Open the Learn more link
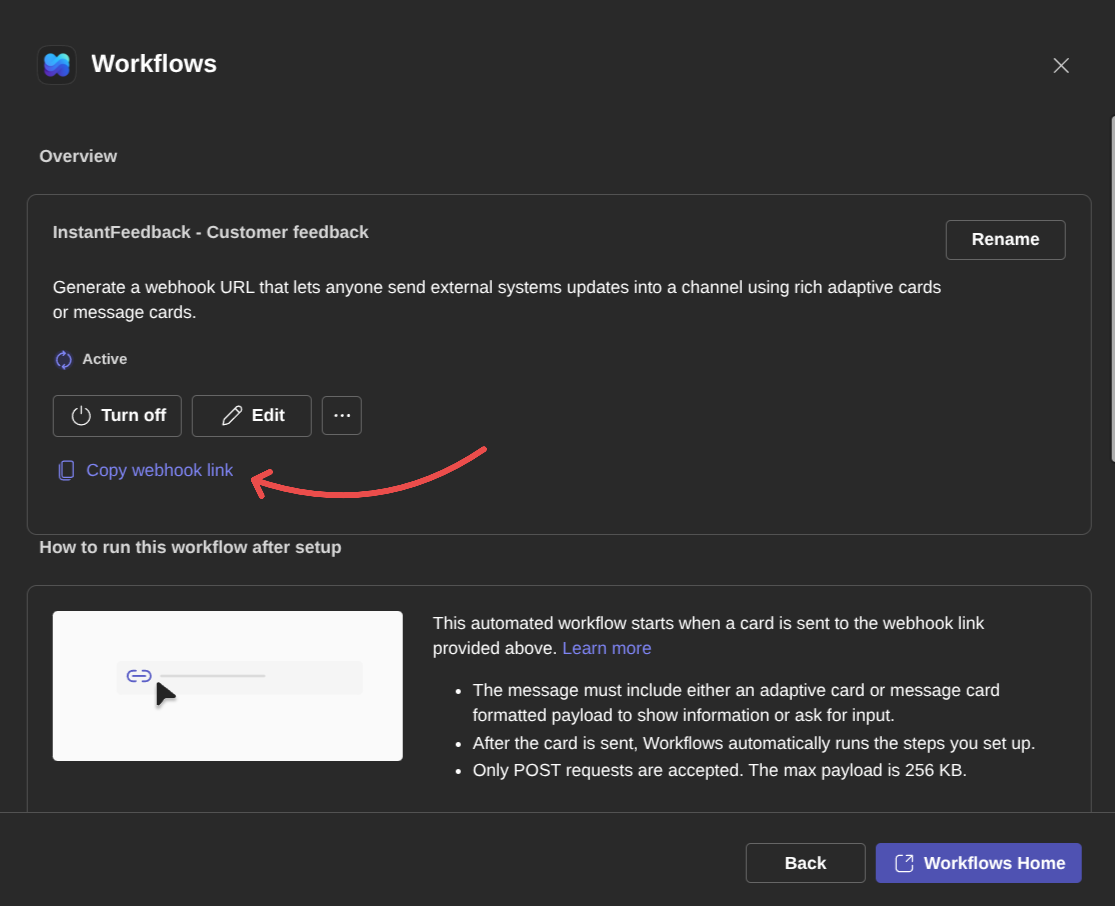The height and width of the screenshot is (906, 1115). click(607, 649)
